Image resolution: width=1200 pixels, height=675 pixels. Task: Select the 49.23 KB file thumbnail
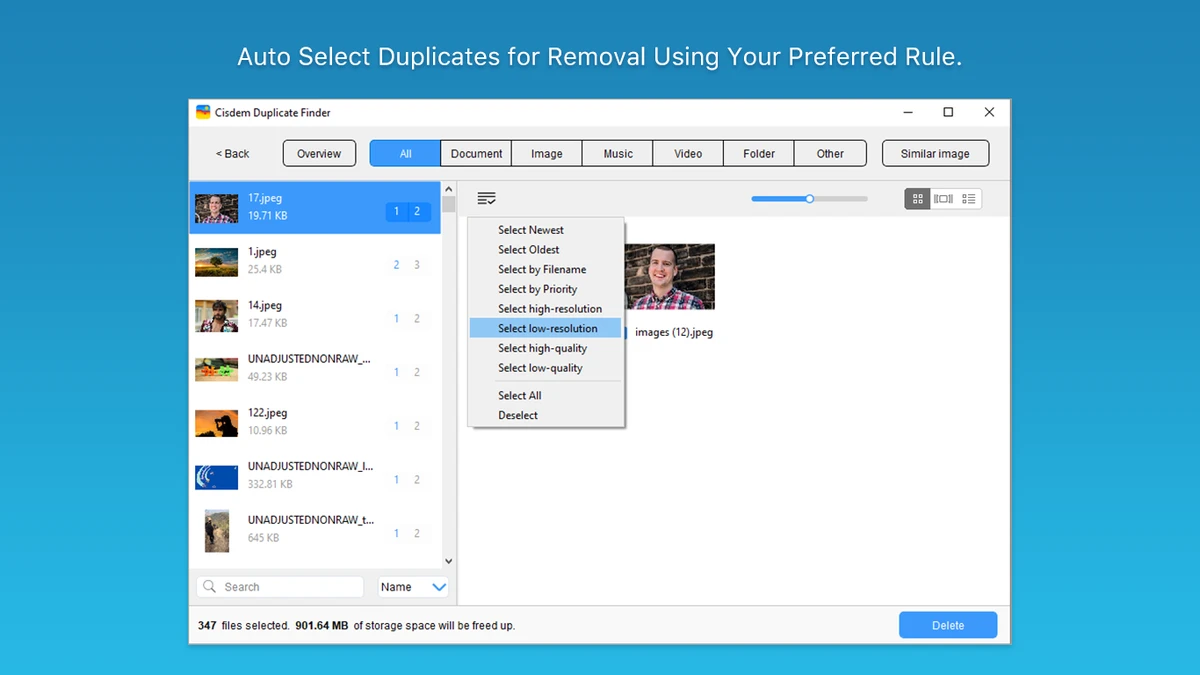pyautogui.click(x=217, y=369)
